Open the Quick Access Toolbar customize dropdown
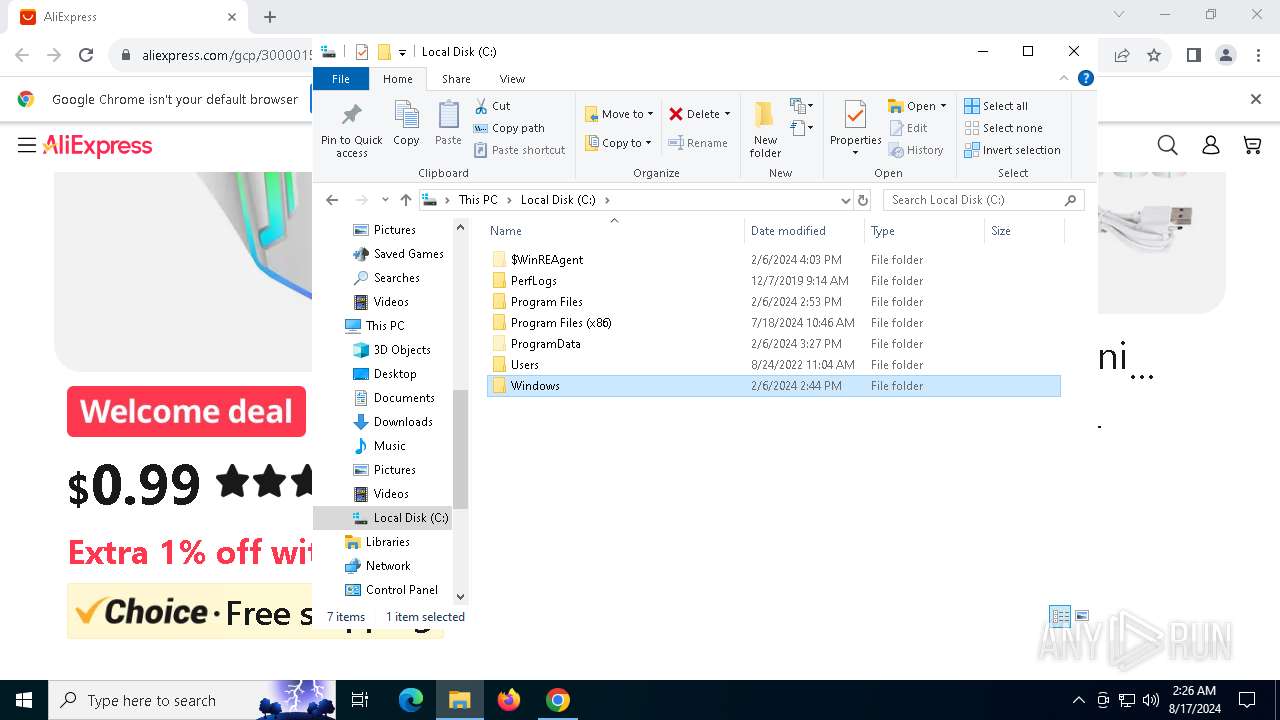 tap(402, 52)
